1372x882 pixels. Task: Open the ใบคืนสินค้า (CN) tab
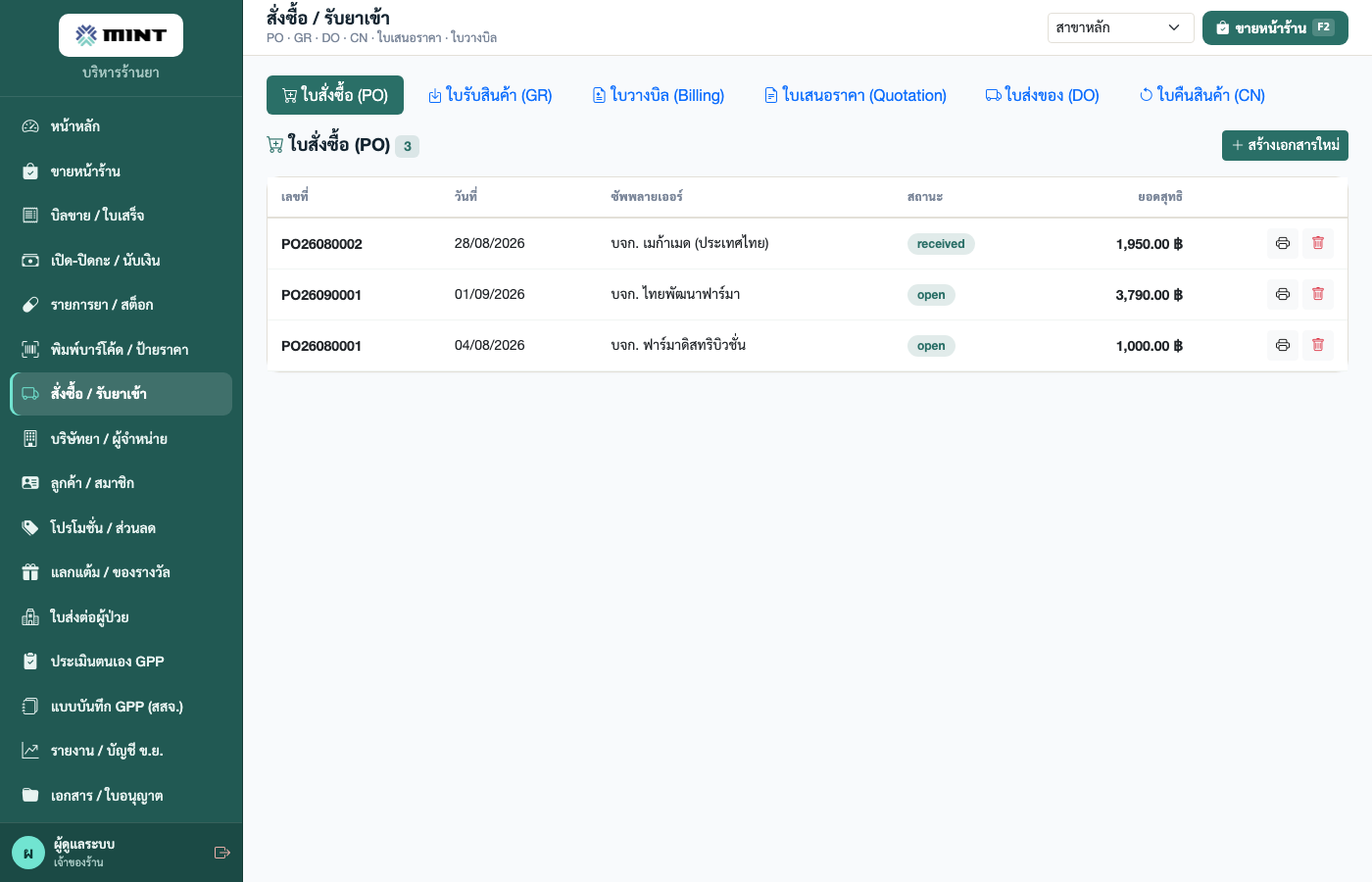(1202, 95)
